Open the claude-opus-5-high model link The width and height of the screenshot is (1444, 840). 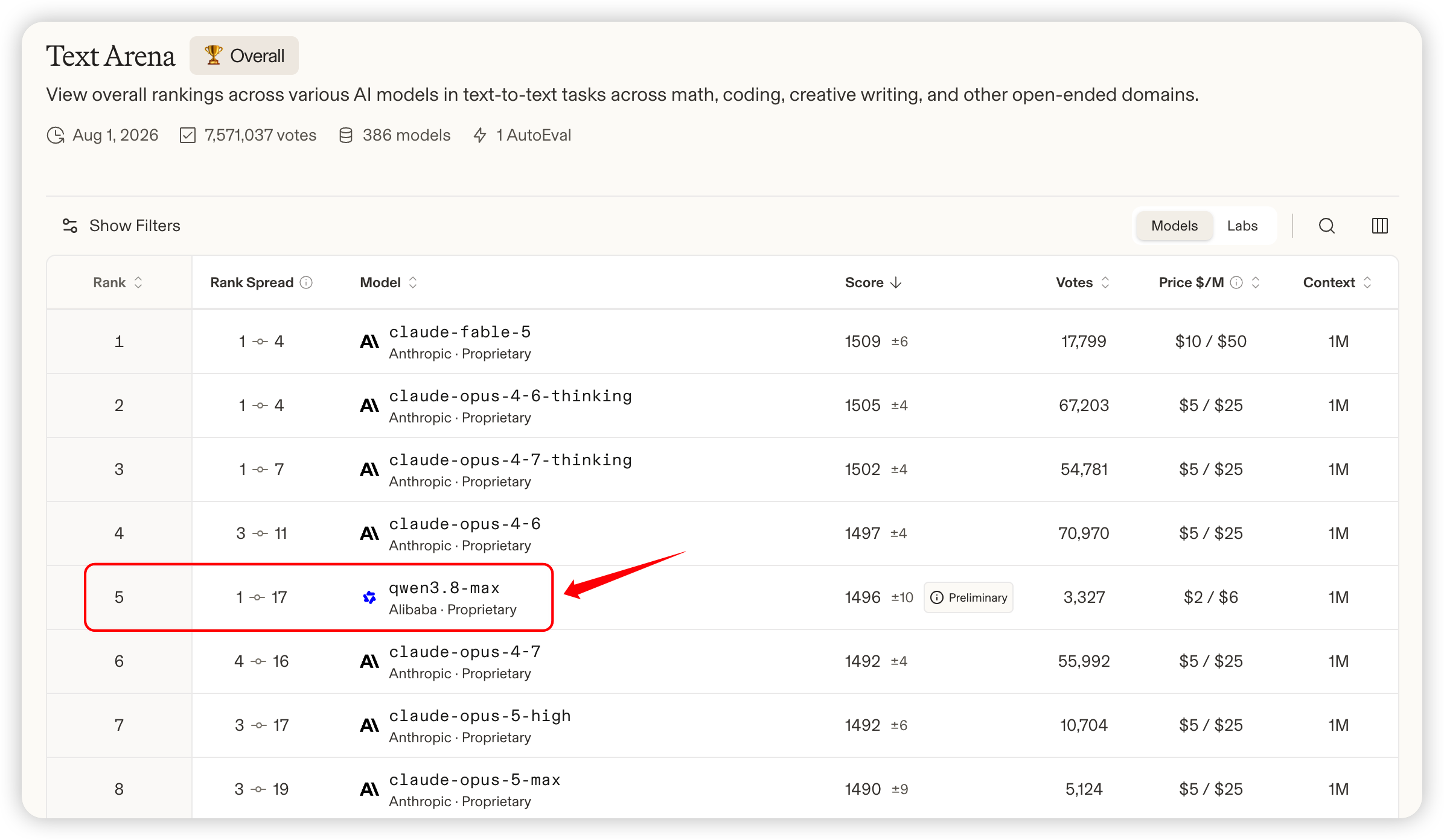tap(480, 716)
